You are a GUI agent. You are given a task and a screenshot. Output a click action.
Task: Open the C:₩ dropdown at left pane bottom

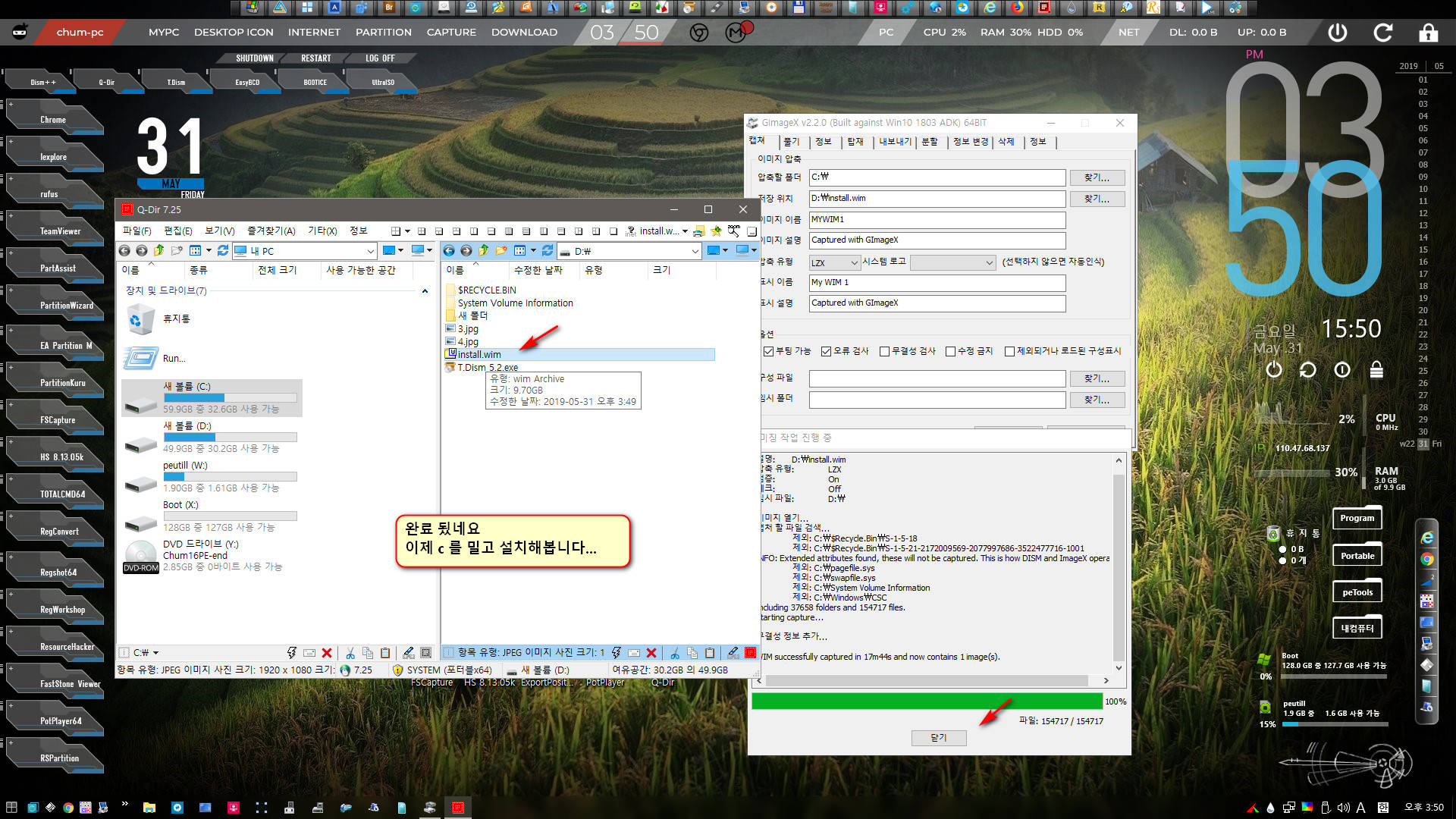click(x=155, y=653)
